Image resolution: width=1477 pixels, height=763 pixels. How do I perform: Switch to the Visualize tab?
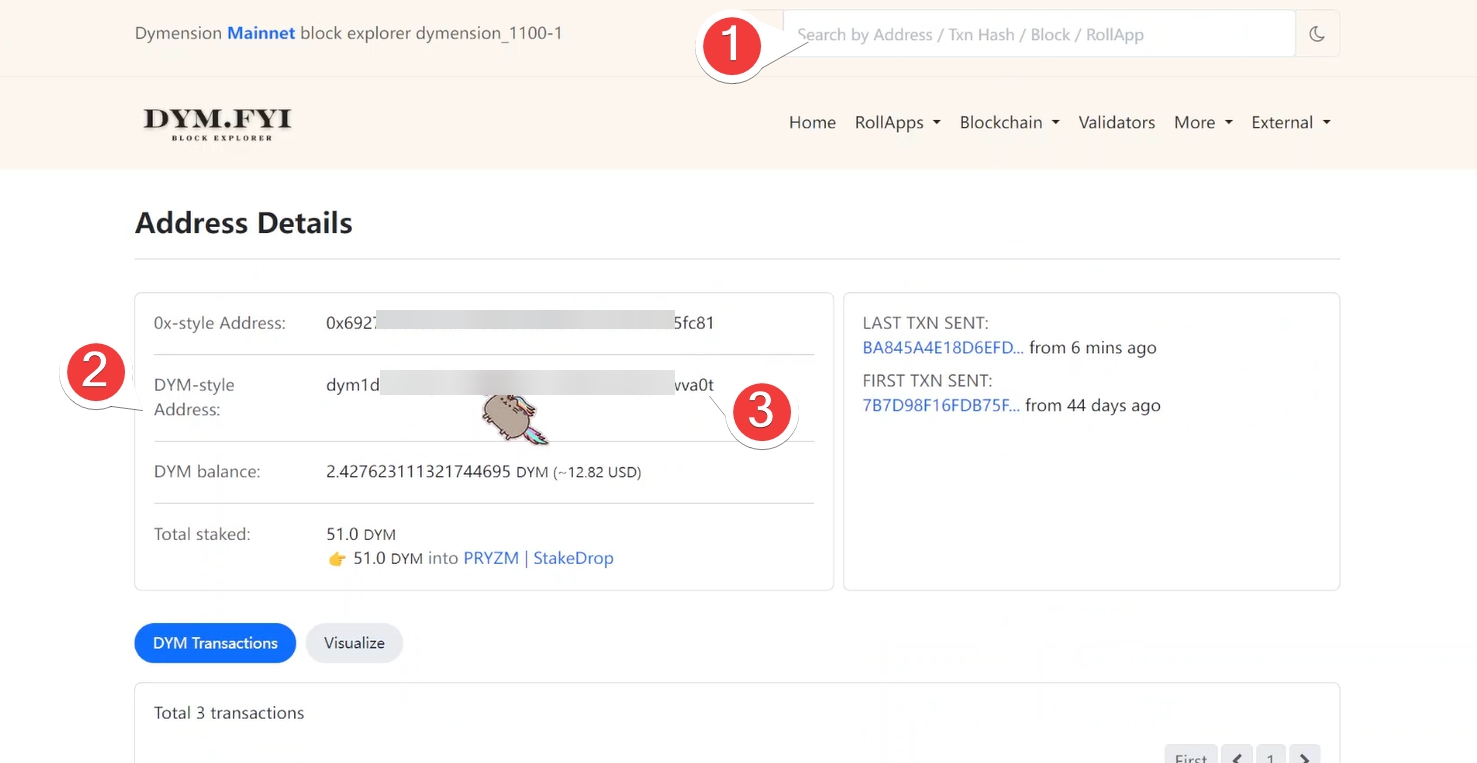pos(354,643)
